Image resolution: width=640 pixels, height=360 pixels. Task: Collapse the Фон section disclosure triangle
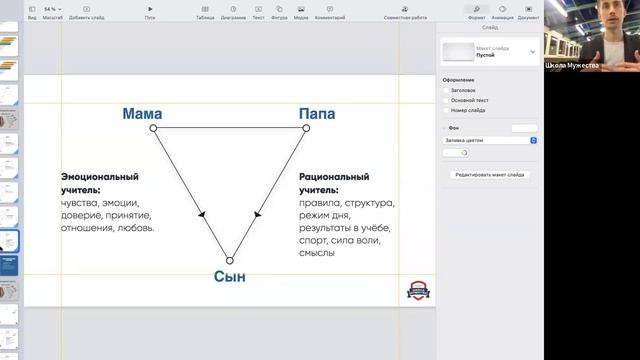pyautogui.click(x=444, y=128)
